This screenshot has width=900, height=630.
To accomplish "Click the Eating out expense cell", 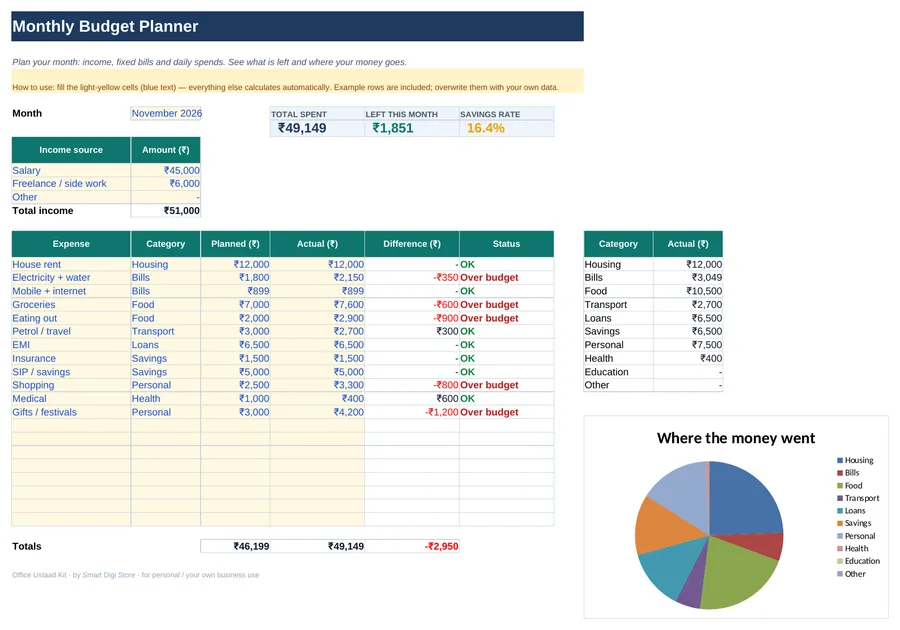I will (71, 318).
